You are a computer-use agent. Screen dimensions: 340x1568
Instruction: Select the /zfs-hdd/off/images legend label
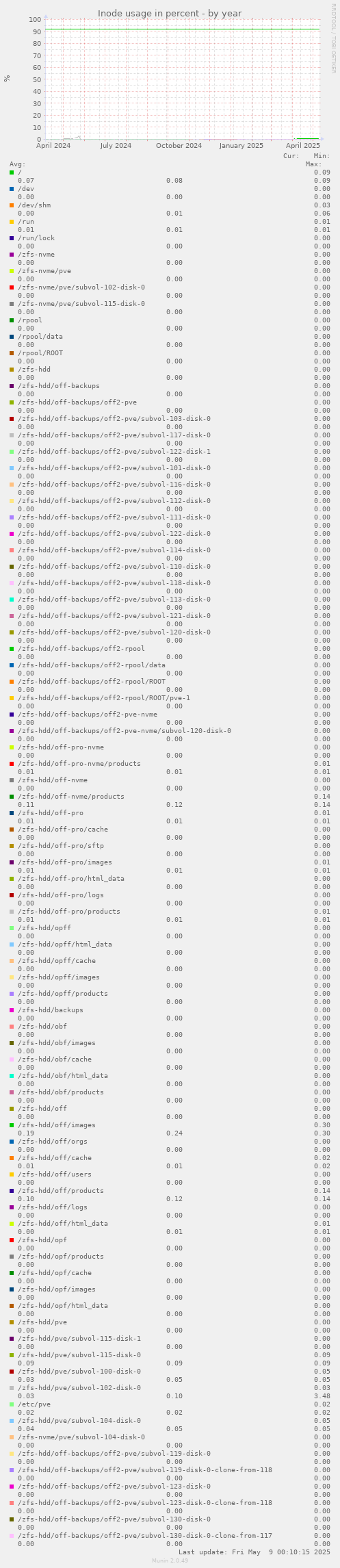coord(57,1125)
